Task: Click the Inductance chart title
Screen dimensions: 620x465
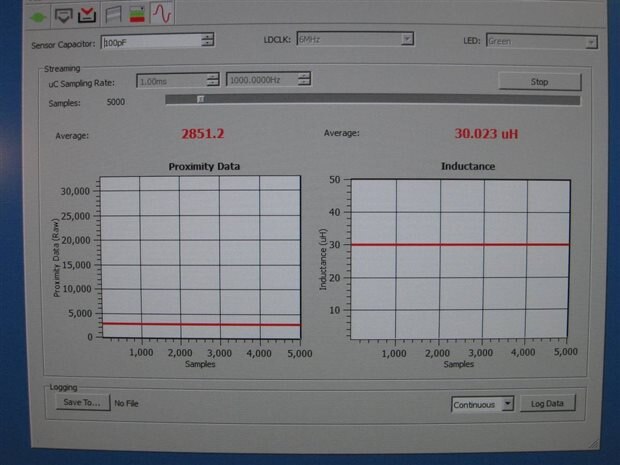Action: [468, 166]
